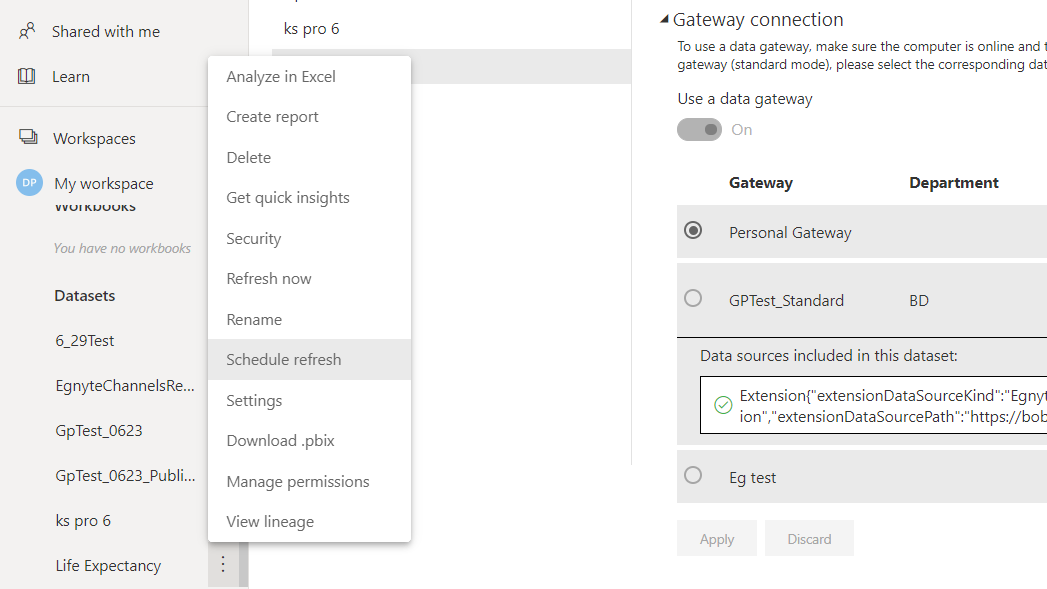This screenshot has width=1047, height=589.
Task: Toggle the Use a data gateway switch
Action: click(x=699, y=130)
